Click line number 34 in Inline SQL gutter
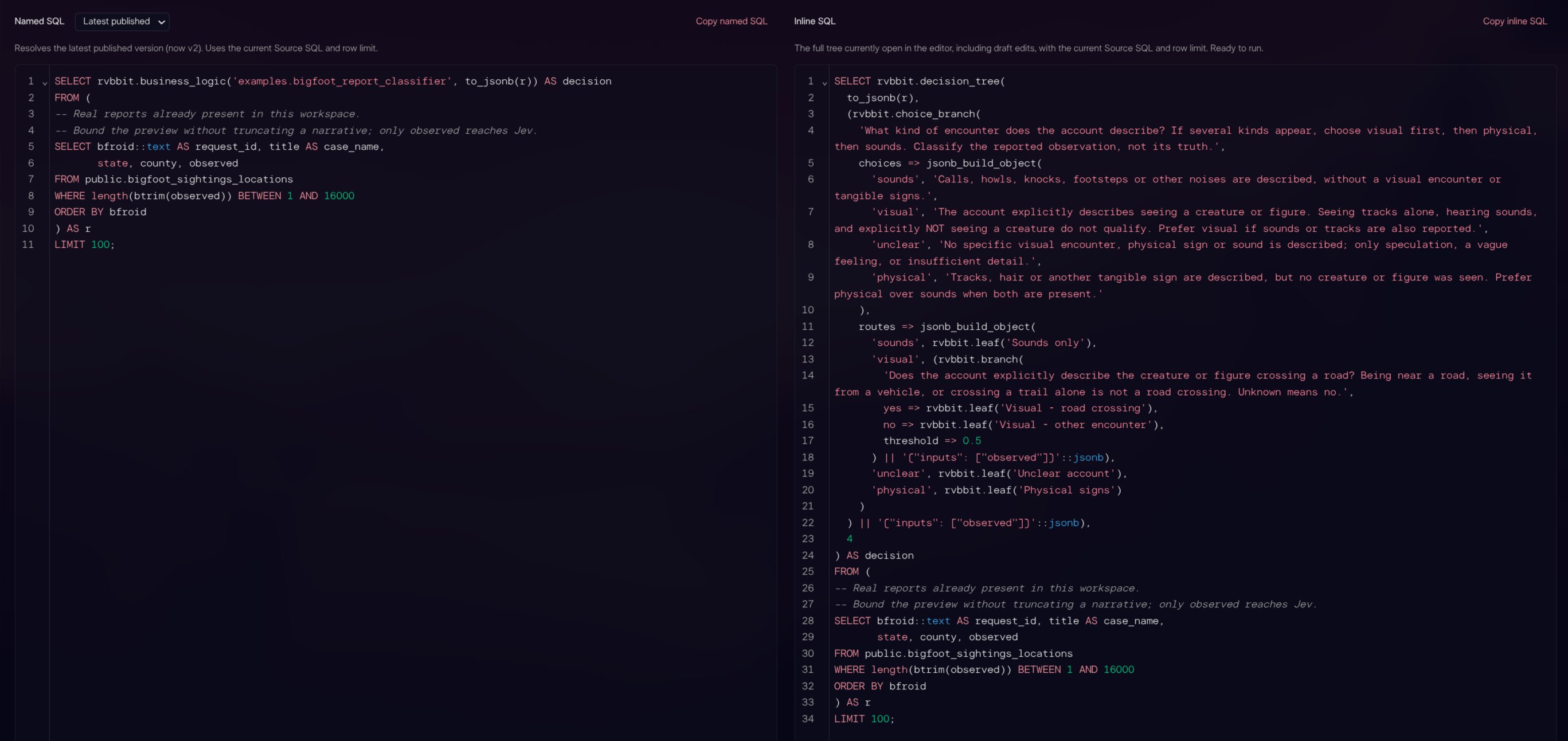 point(808,719)
